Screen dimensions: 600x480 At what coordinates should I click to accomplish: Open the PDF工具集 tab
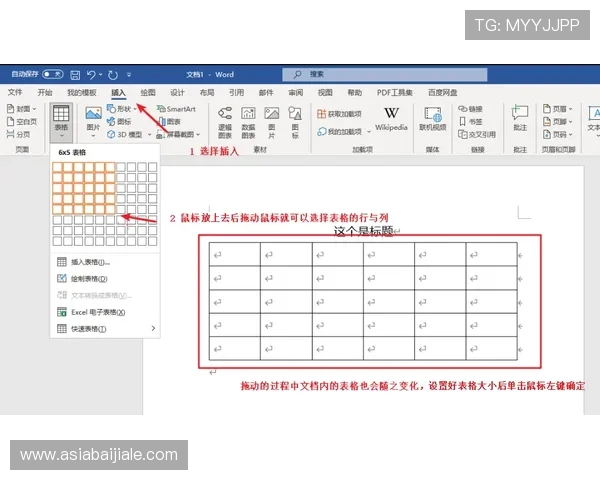click(x=395, y=92)
